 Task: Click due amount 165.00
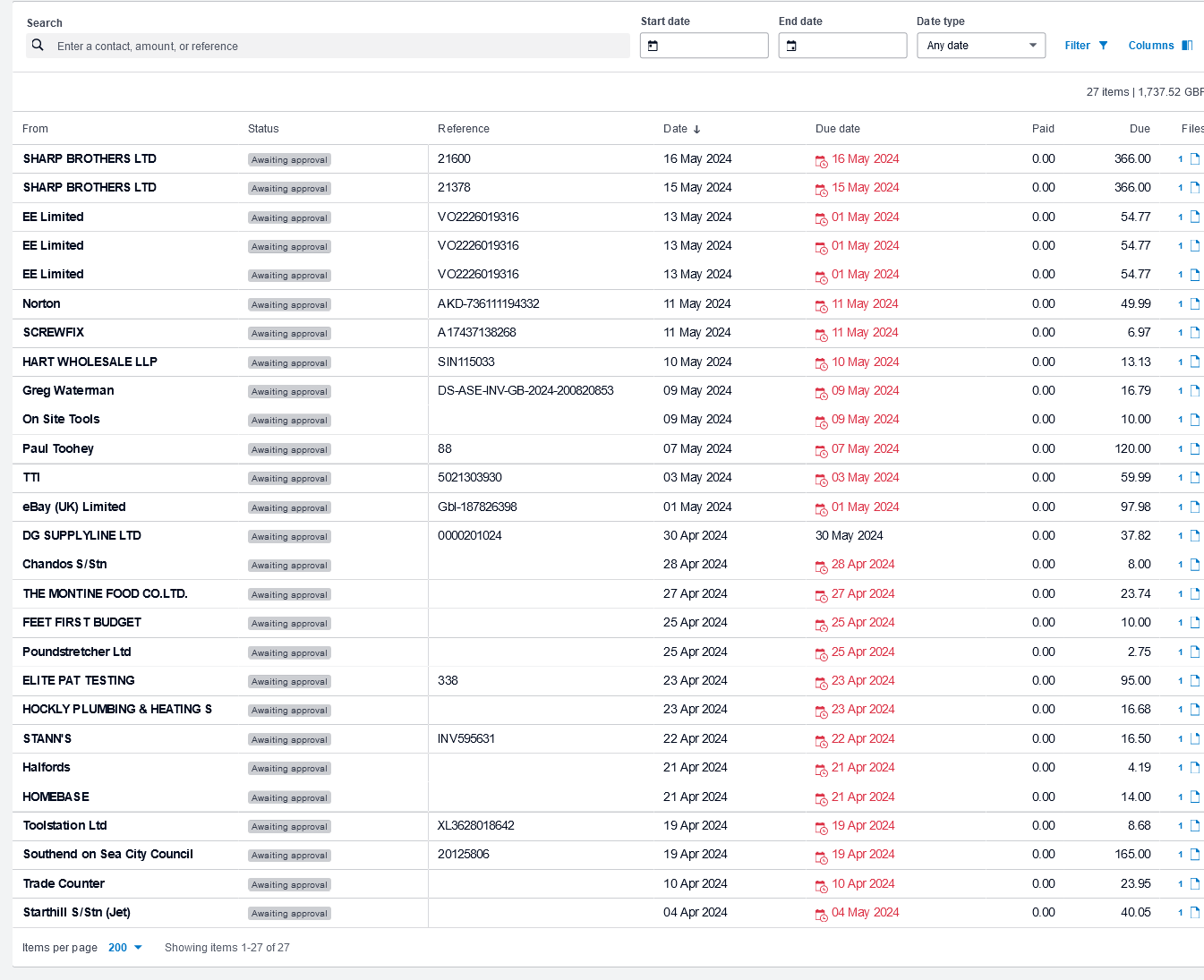(1132, 854)
